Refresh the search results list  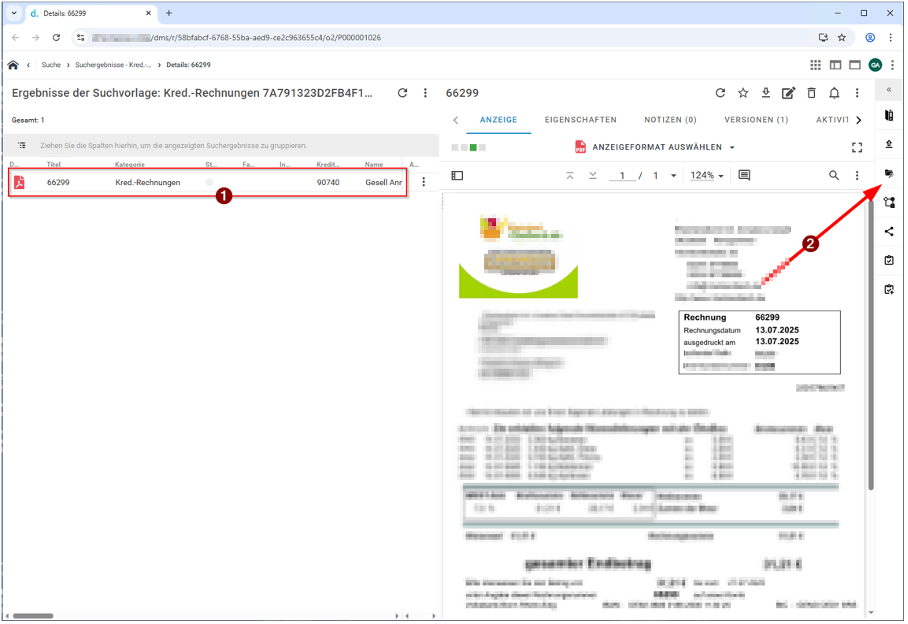pos(402,93)
